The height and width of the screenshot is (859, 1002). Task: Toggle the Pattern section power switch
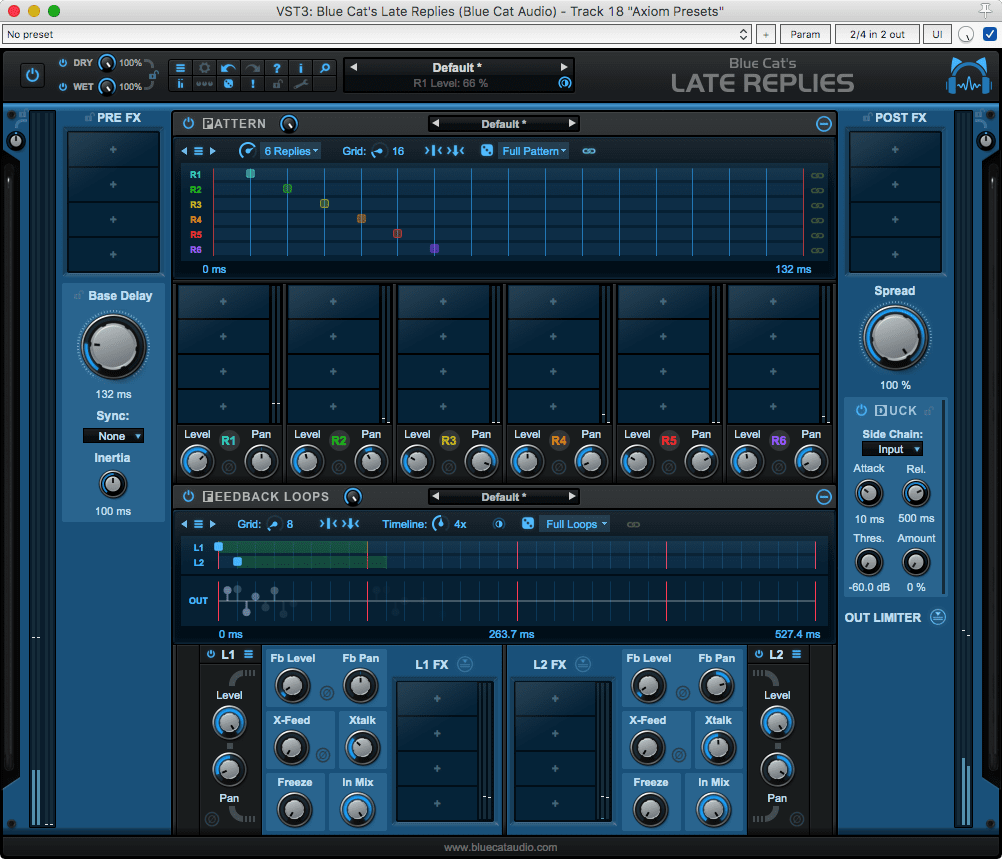(188, 124)
